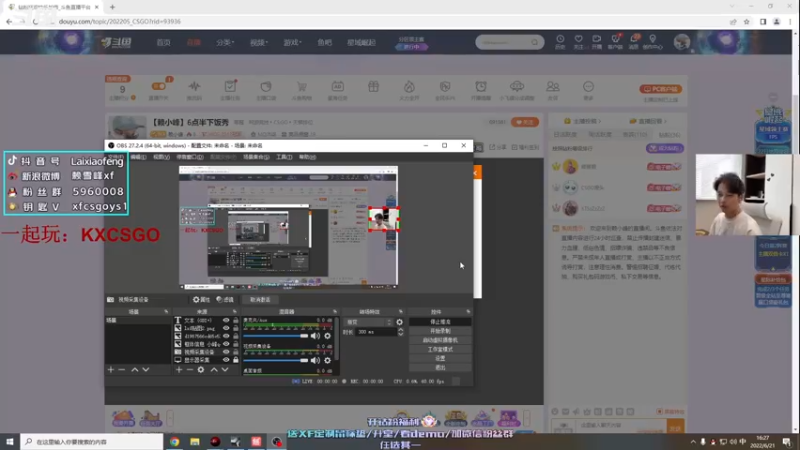800x450 pixels.
Task: Toggle visibility of the 视频采集设备 source
Action: [226, 352]
